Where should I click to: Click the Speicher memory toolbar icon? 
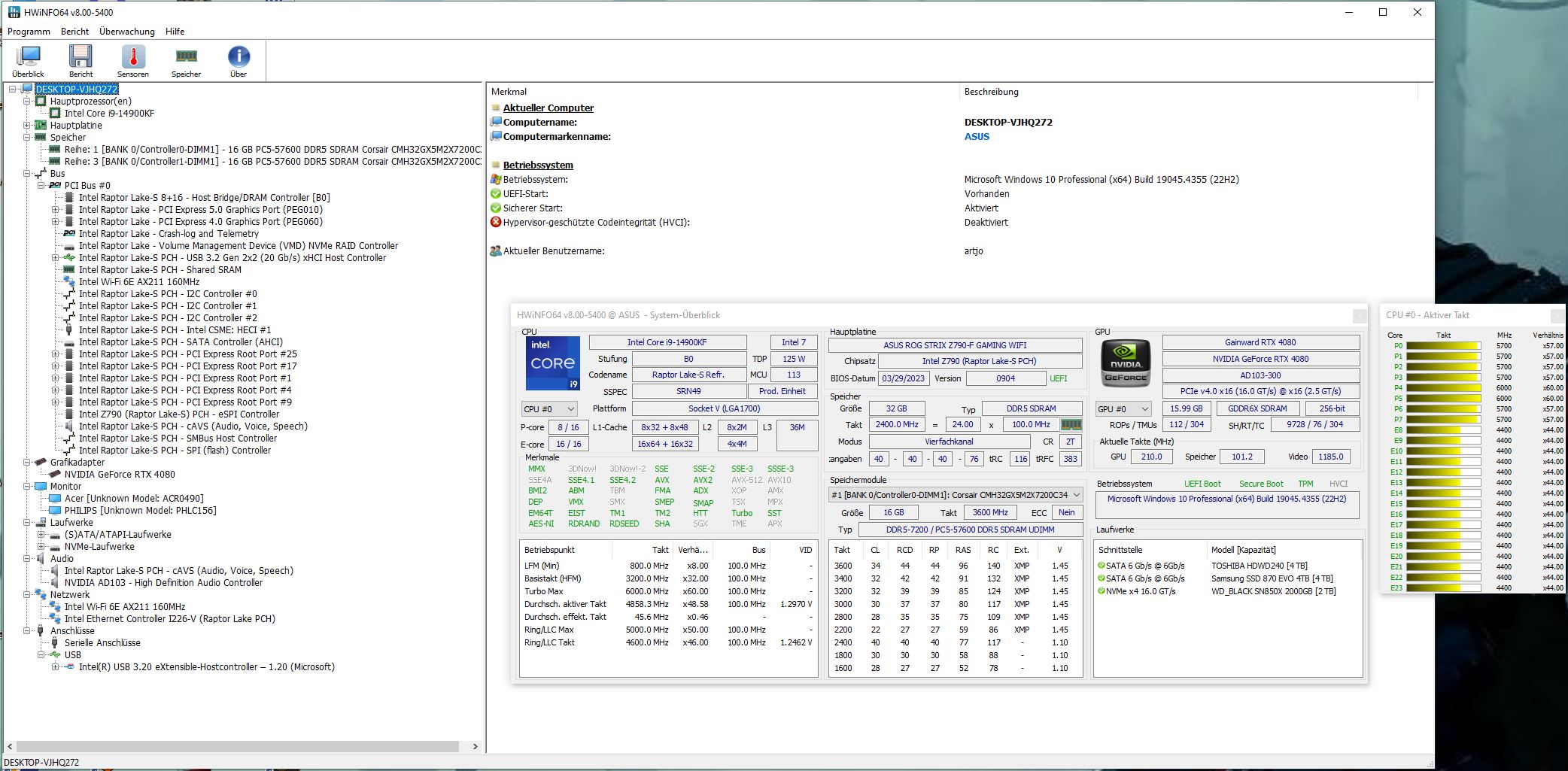tap(186, 60)
